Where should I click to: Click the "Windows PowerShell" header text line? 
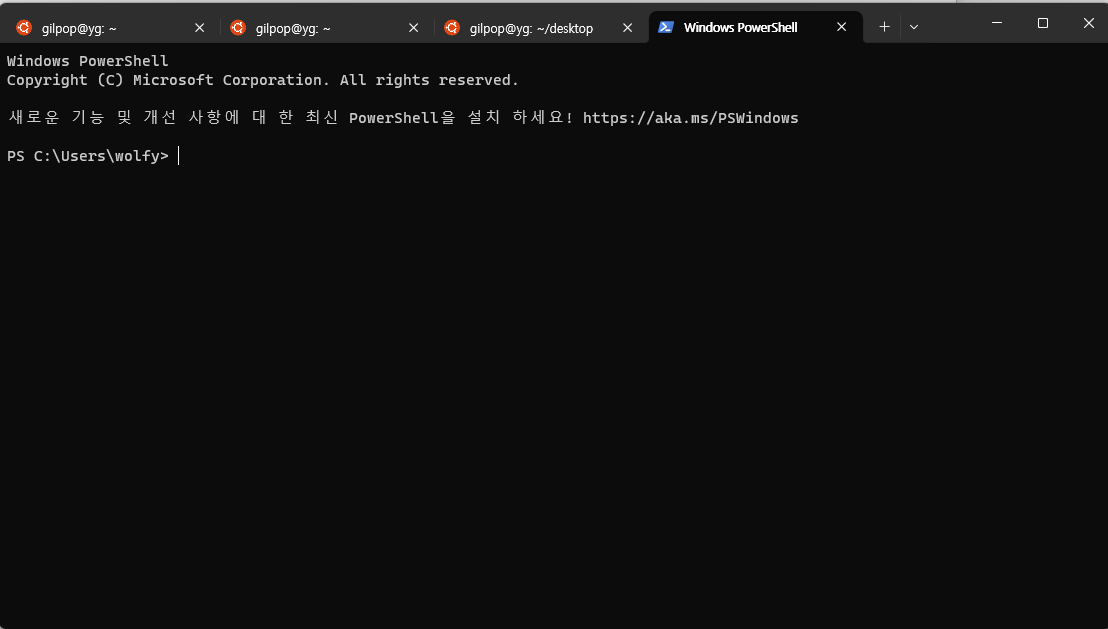(x=88, y=61)
